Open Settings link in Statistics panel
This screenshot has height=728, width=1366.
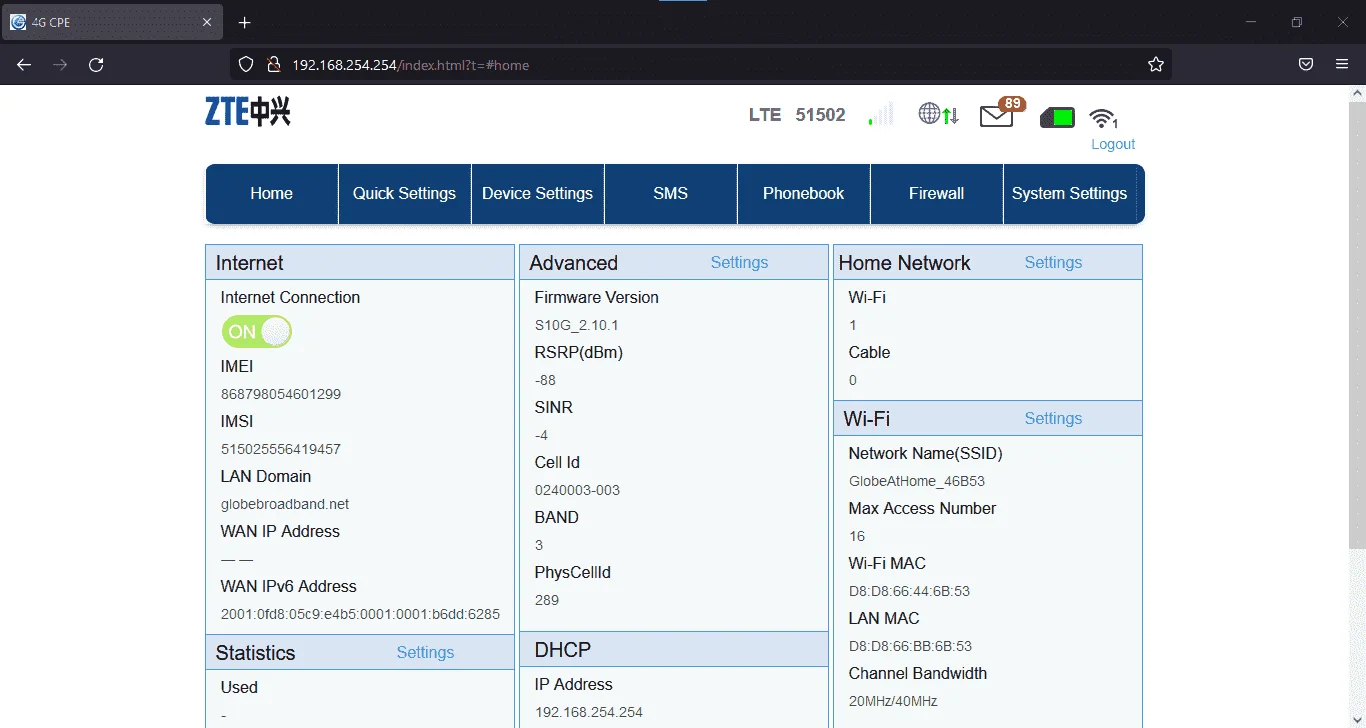coord(425,652)
